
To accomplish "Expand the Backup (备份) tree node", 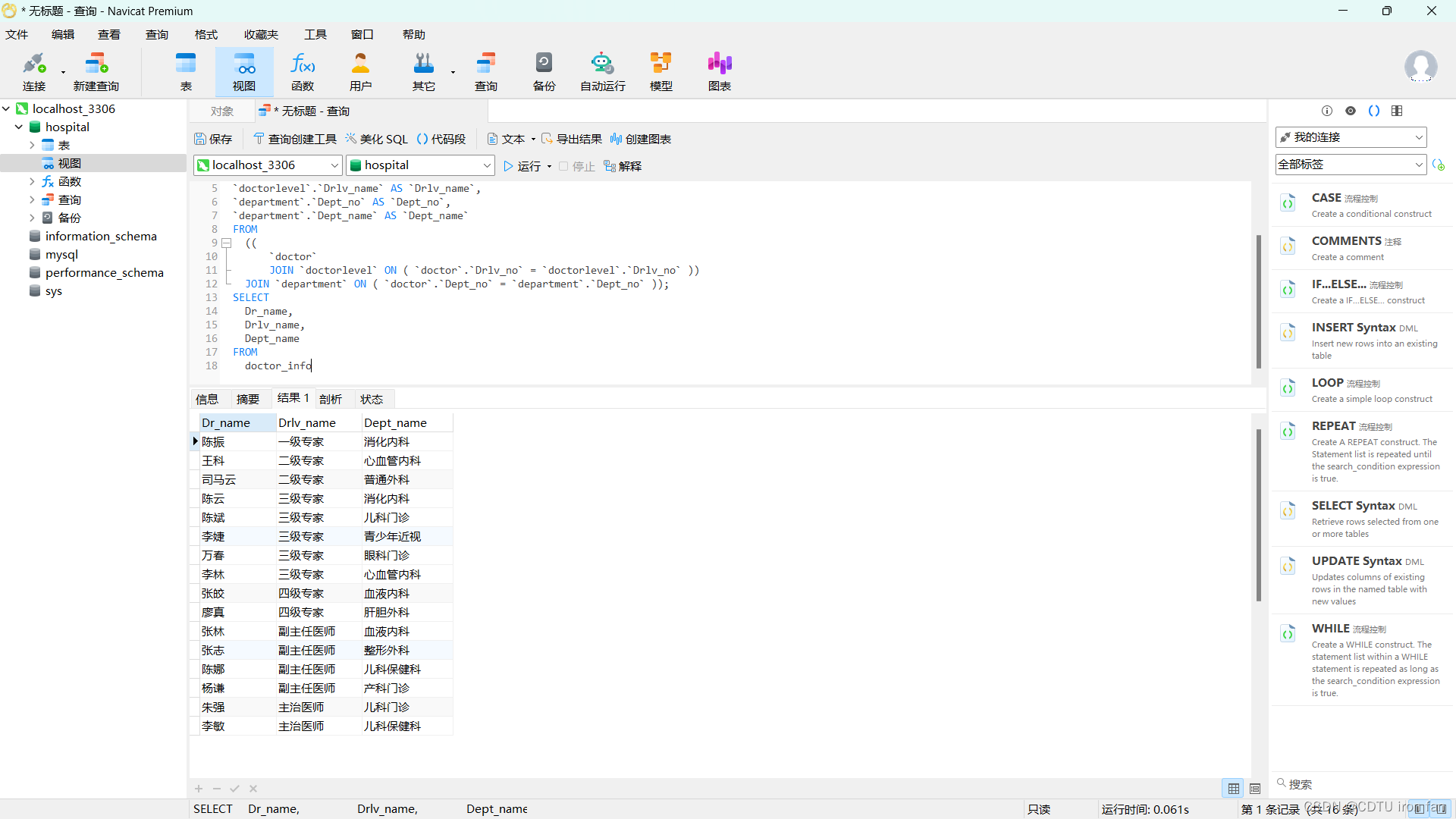I will 32,218.
